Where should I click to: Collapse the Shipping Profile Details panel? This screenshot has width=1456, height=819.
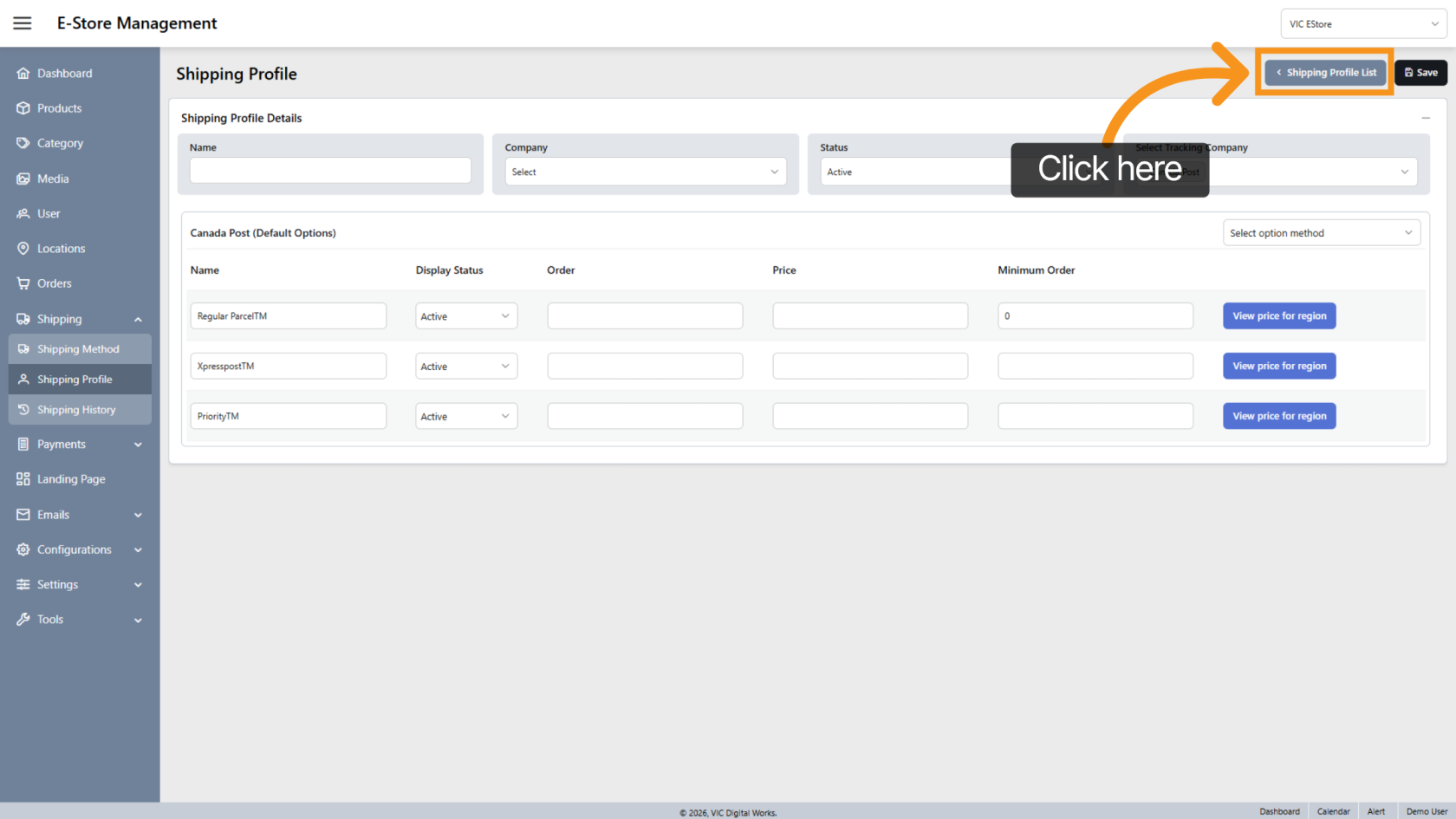pos(1426,118)
